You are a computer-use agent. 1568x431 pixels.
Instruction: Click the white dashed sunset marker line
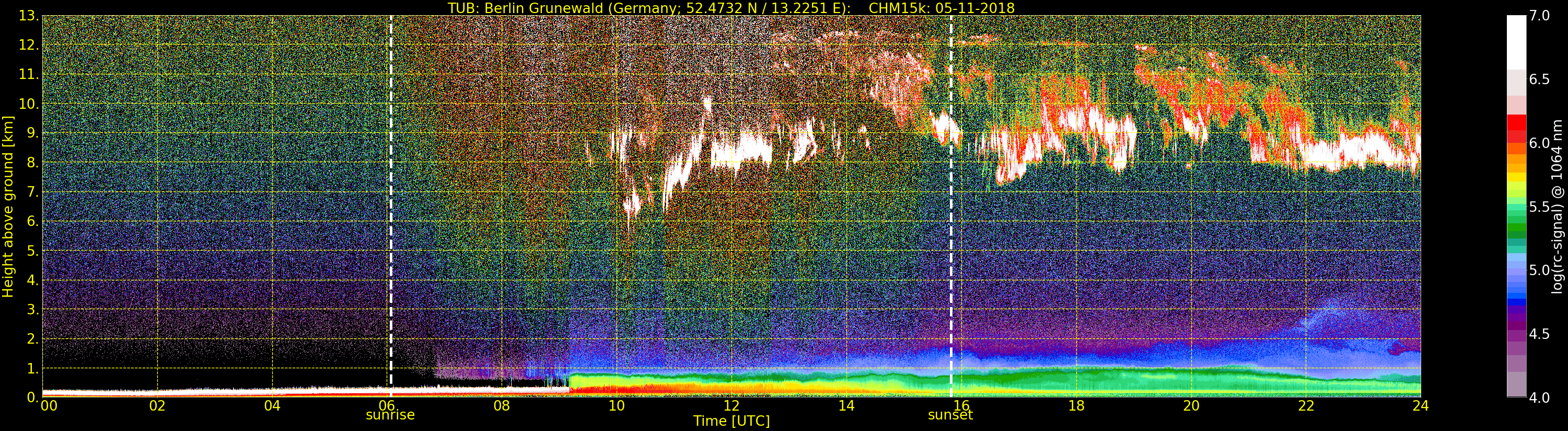[x=951, y=244]
